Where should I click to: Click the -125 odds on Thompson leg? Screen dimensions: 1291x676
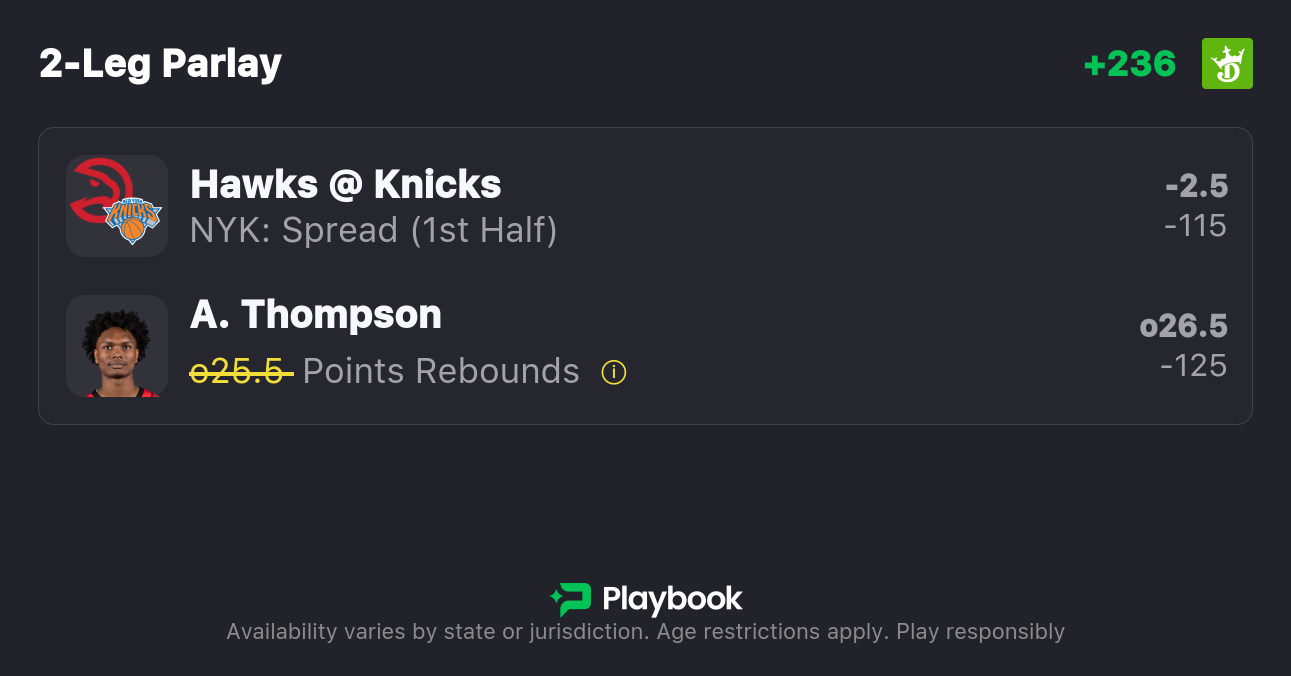point(1193,366)
